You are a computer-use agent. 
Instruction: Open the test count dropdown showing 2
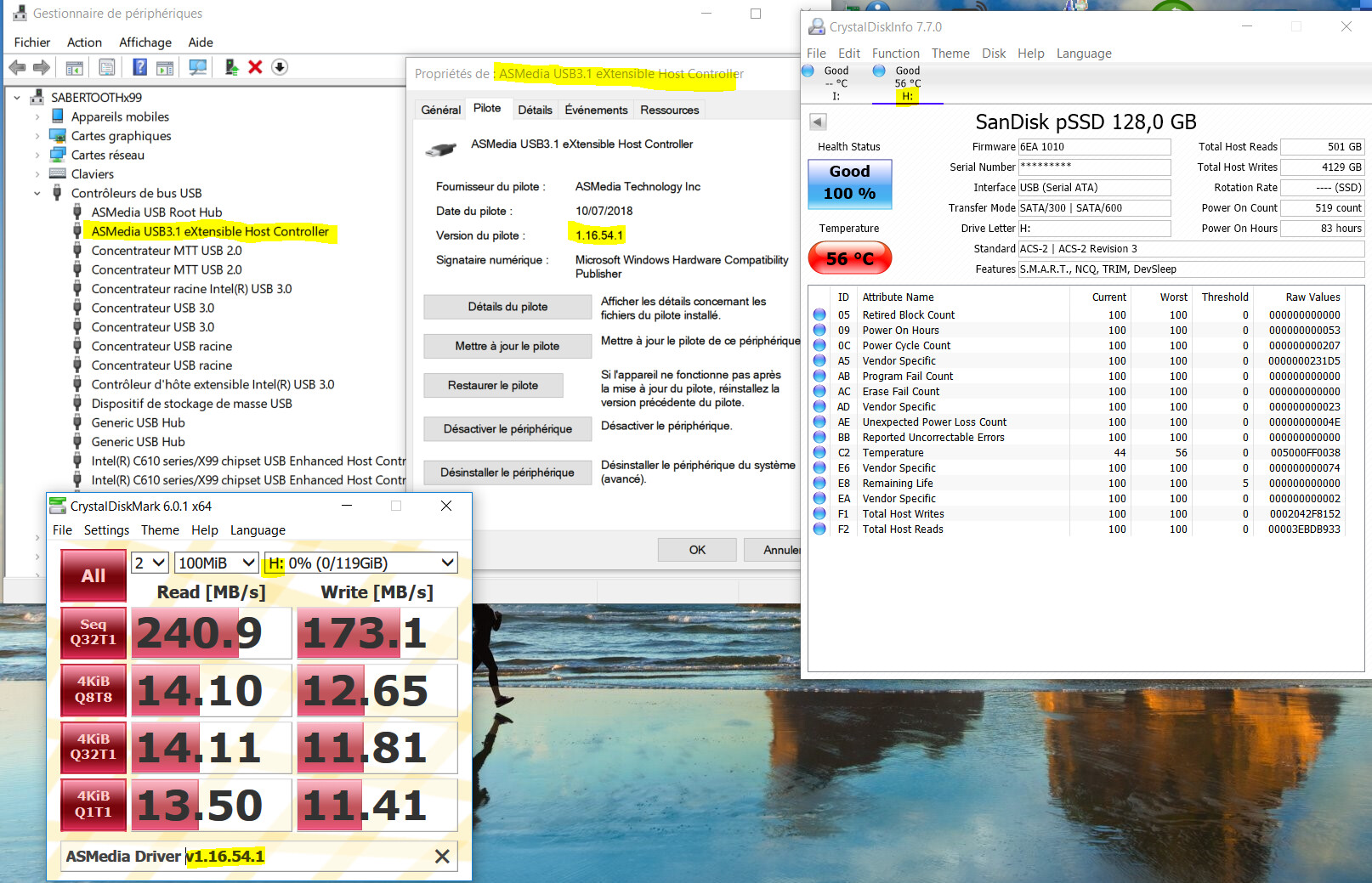(x=150, y=563)
